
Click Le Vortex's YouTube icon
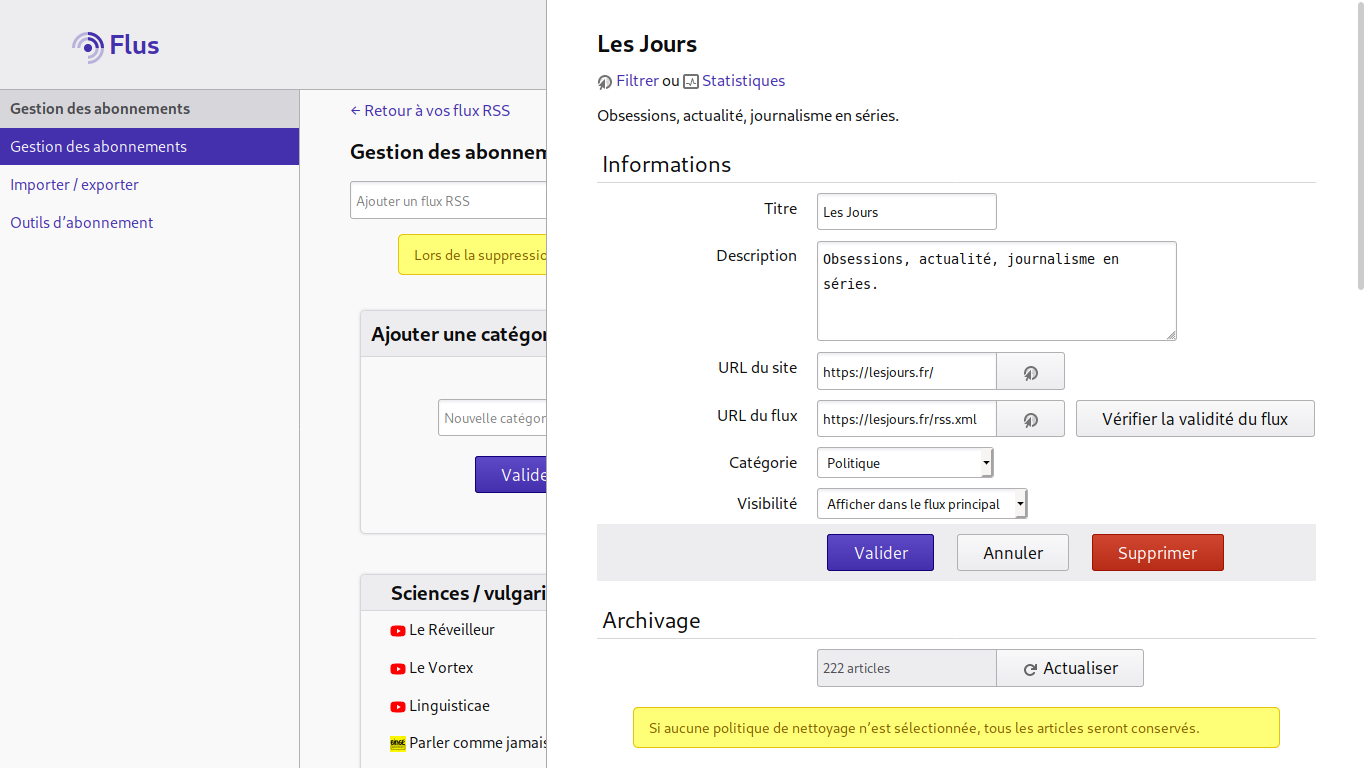point(398,668)
